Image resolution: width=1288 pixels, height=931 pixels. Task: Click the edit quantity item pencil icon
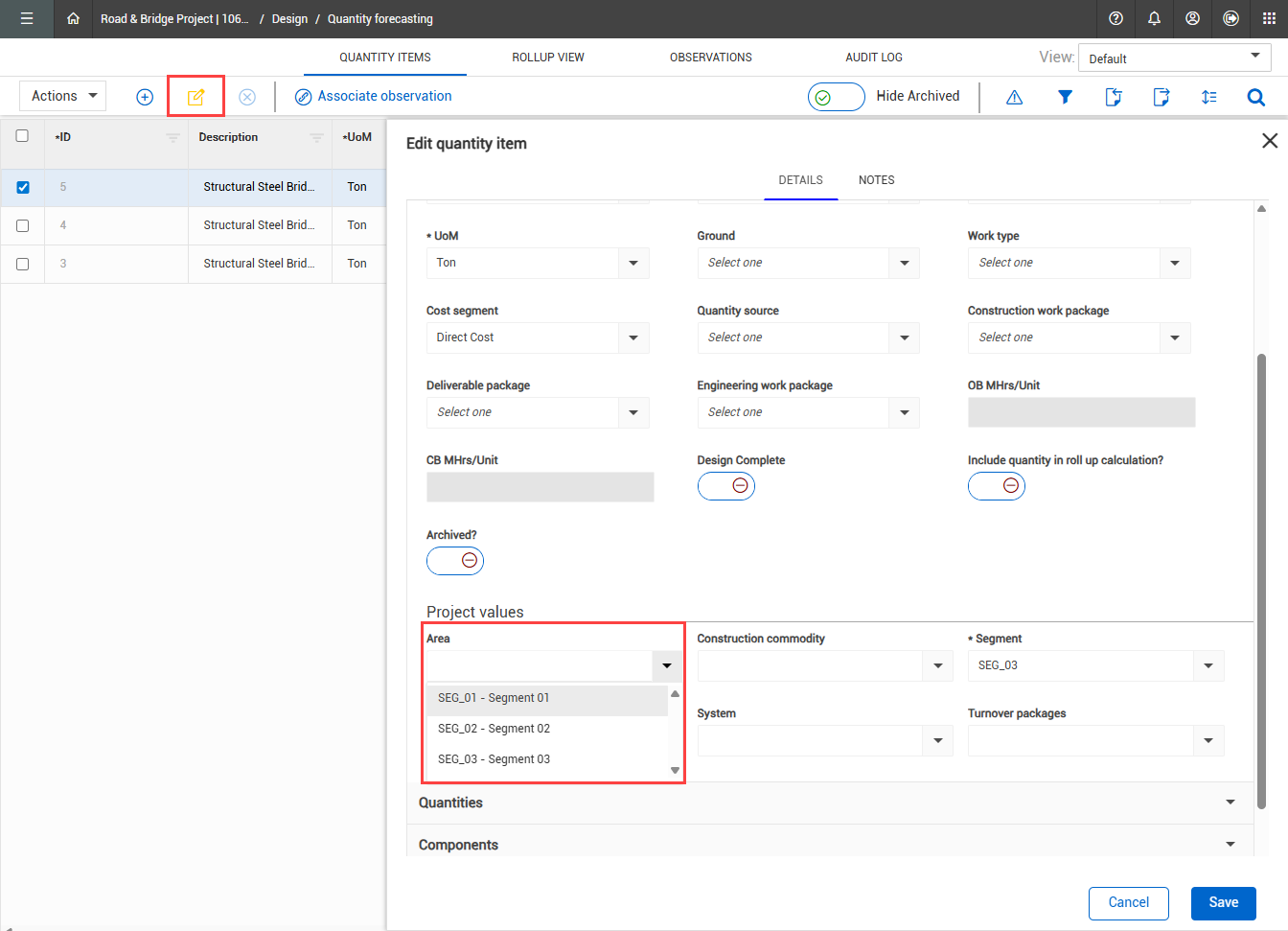pyautogui.click(x=195, y=97)
